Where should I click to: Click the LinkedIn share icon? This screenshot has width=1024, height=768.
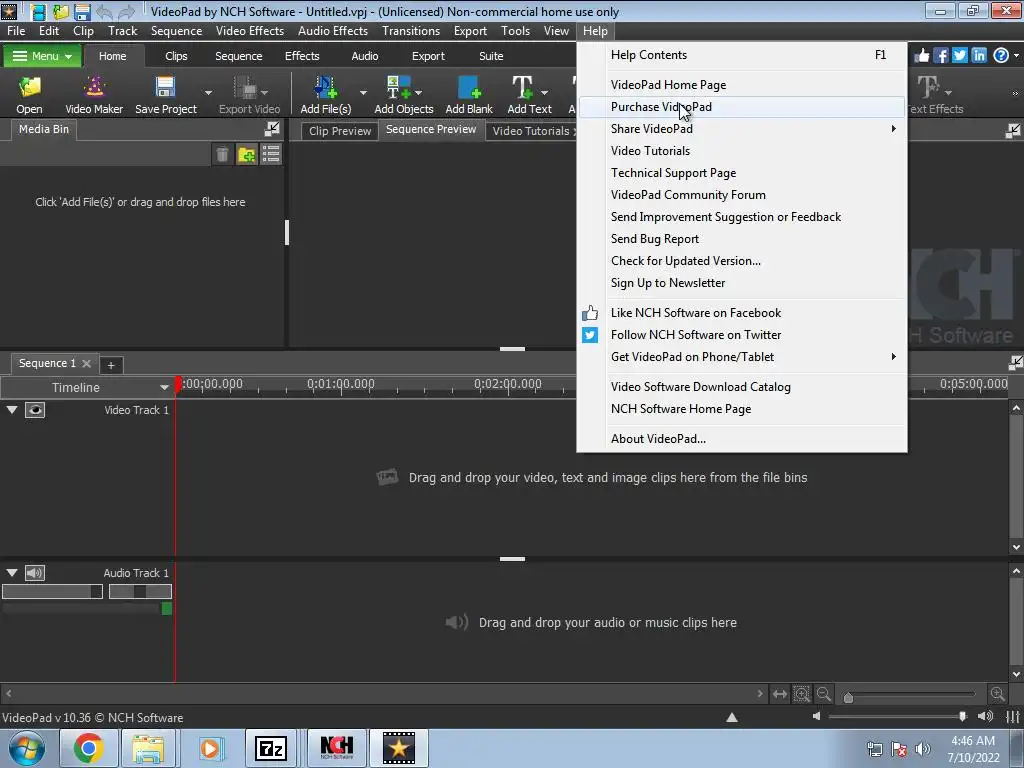[x=978, y=56]
